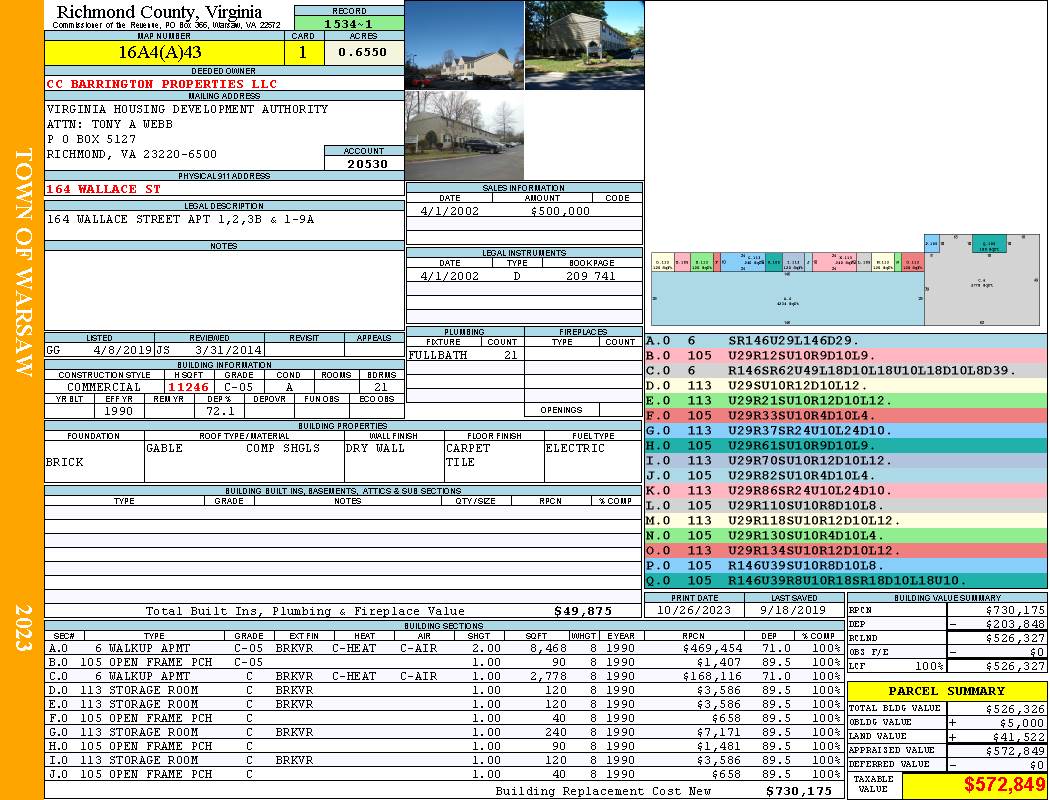Select DEP summary value $203,848
Viewport: 1050px width, 800px height.
tap(1015, 624)
